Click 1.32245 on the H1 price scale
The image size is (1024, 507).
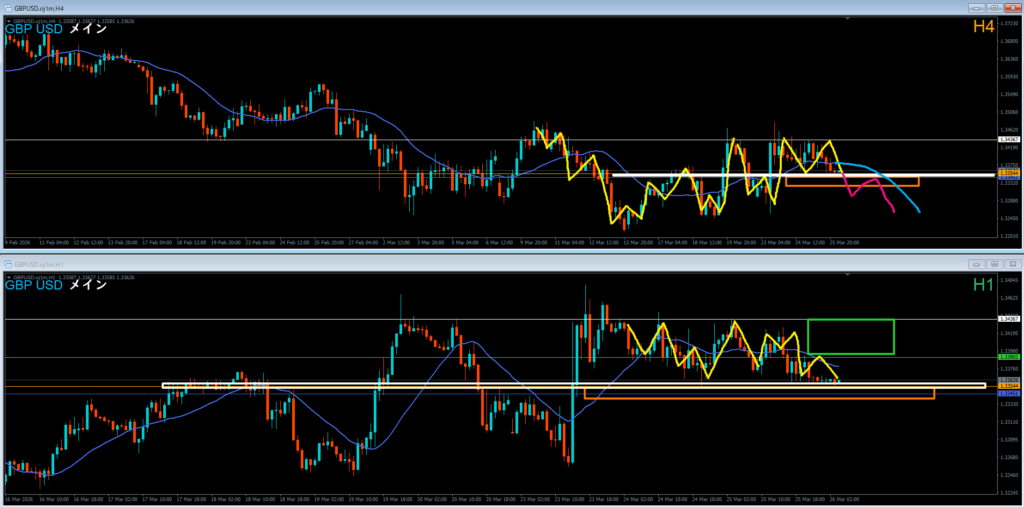pyautogui.click(x=1010, y=492)
